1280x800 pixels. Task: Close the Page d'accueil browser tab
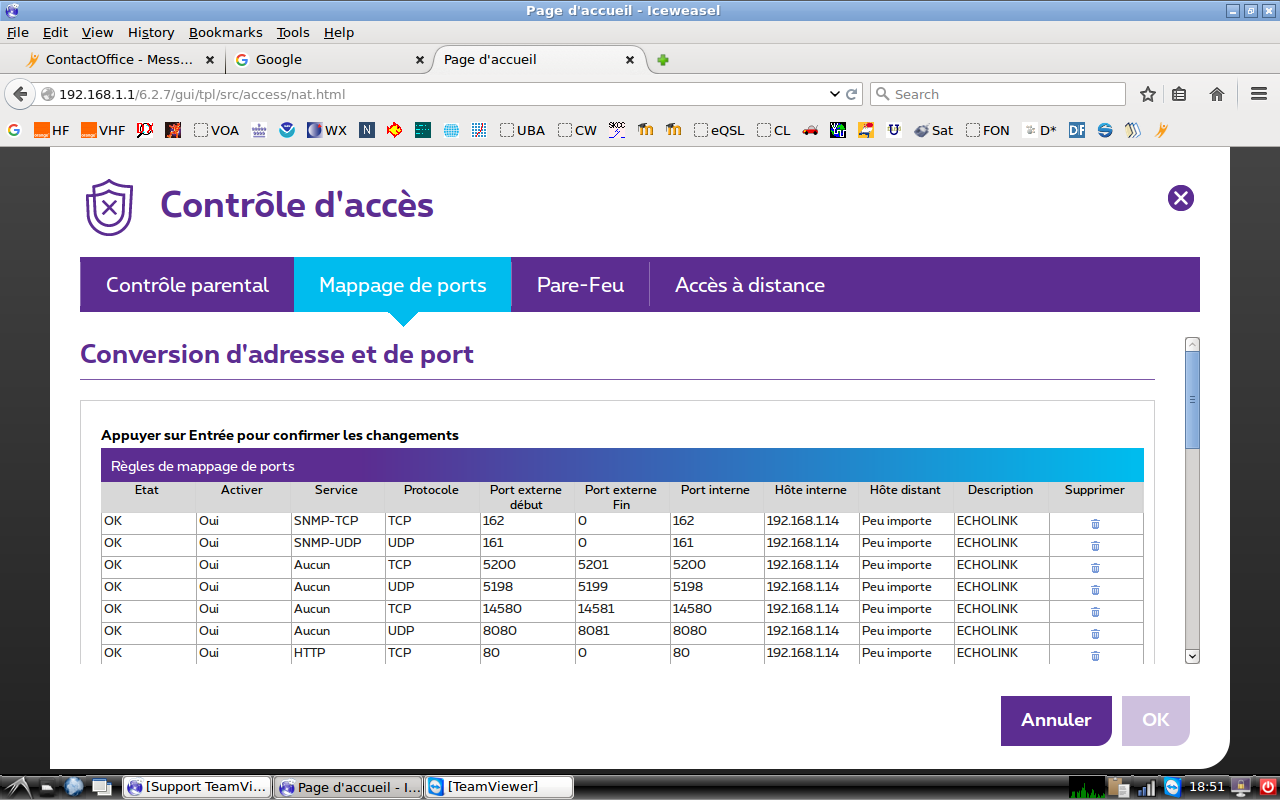(x=630, y=60)
